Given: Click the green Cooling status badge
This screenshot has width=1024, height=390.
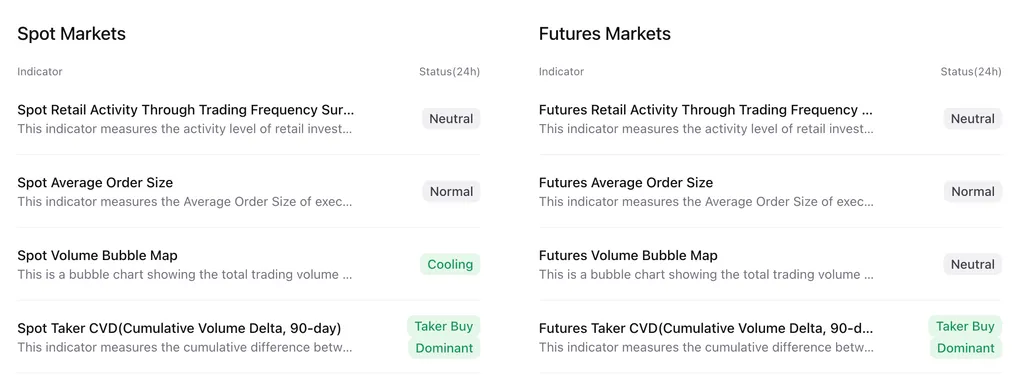Looking at the screenshot, I should [x=450, y=265].
